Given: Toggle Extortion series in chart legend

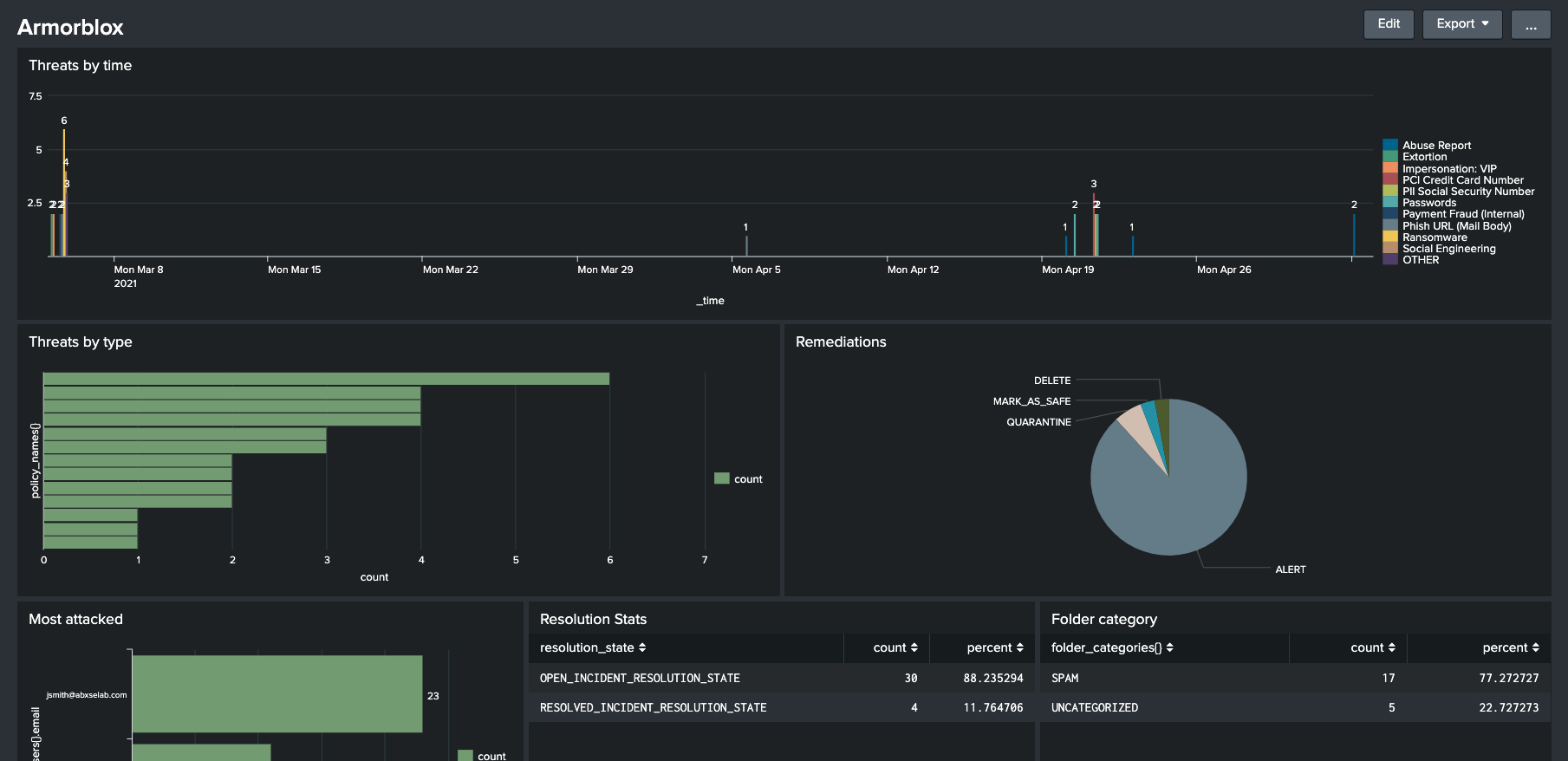Looking at the screenshot, I should tap(1424, 157).
